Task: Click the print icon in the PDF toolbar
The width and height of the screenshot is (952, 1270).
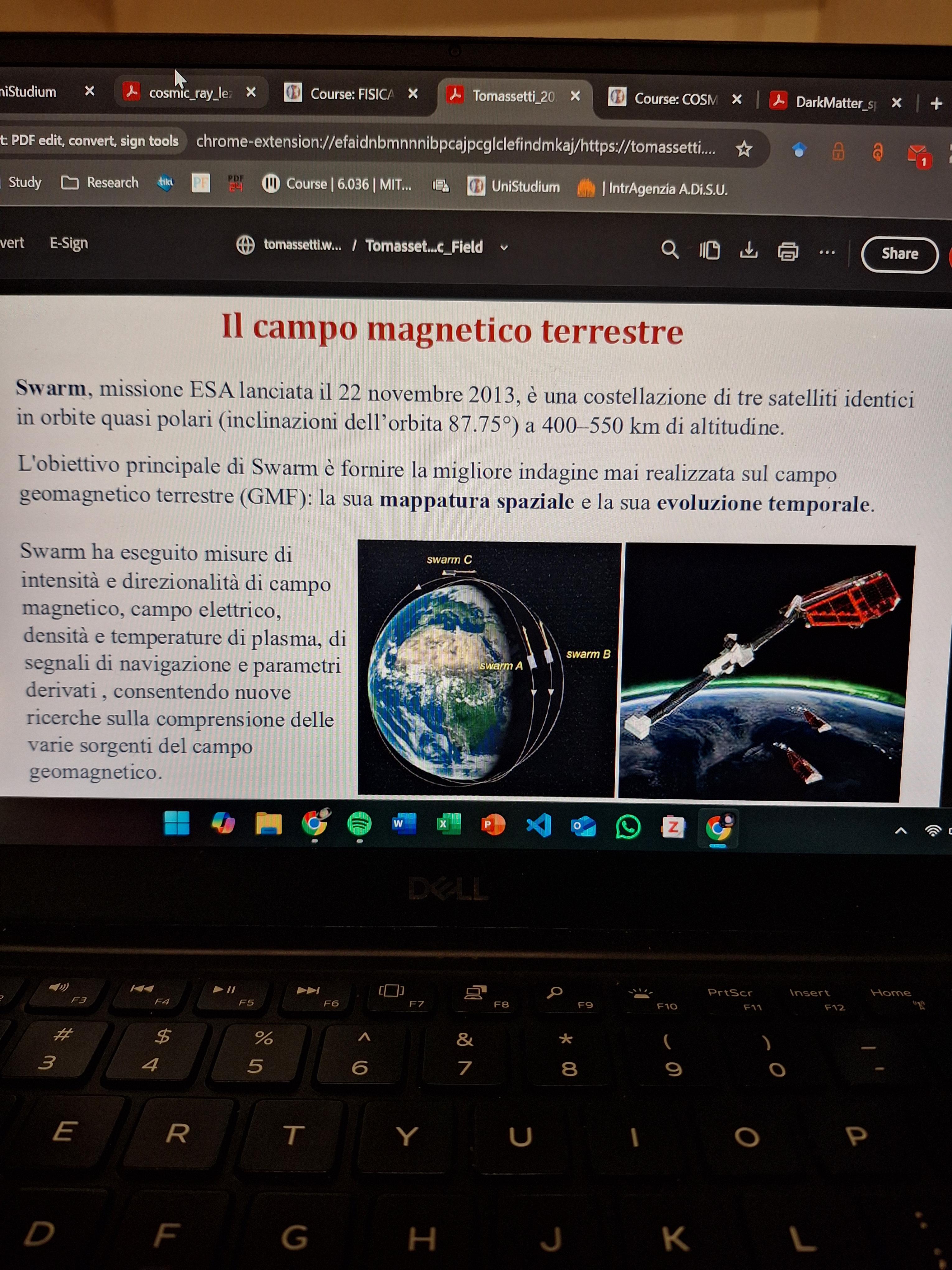Action: (788, 252)
